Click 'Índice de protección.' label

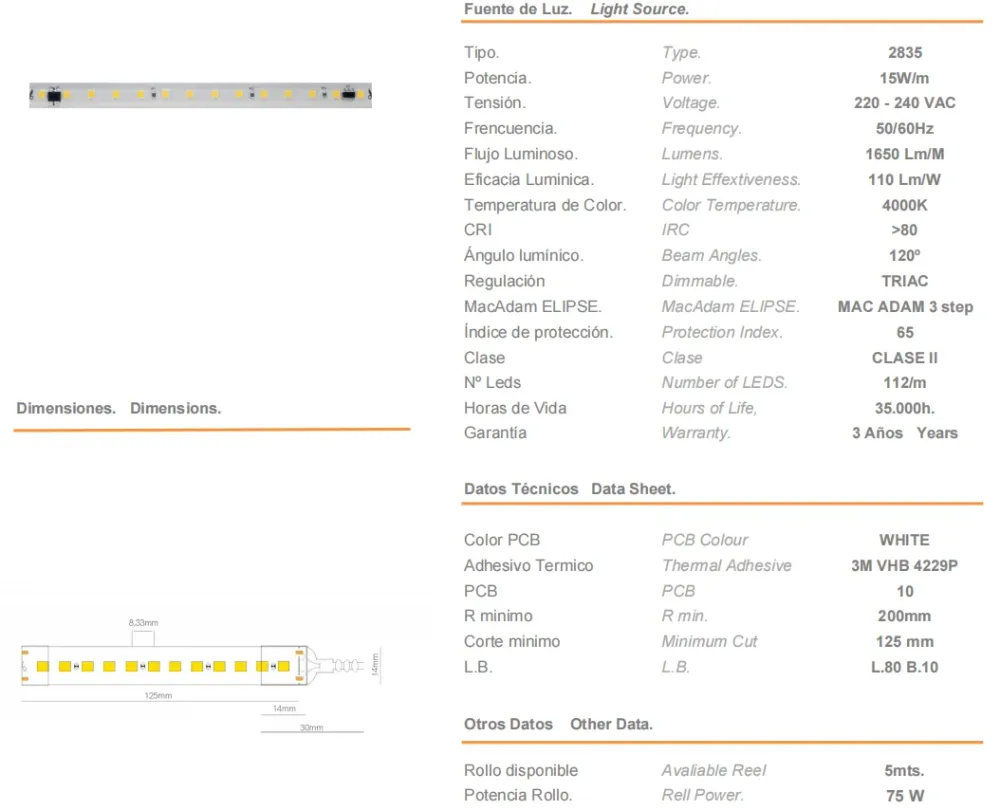(538, 332)
